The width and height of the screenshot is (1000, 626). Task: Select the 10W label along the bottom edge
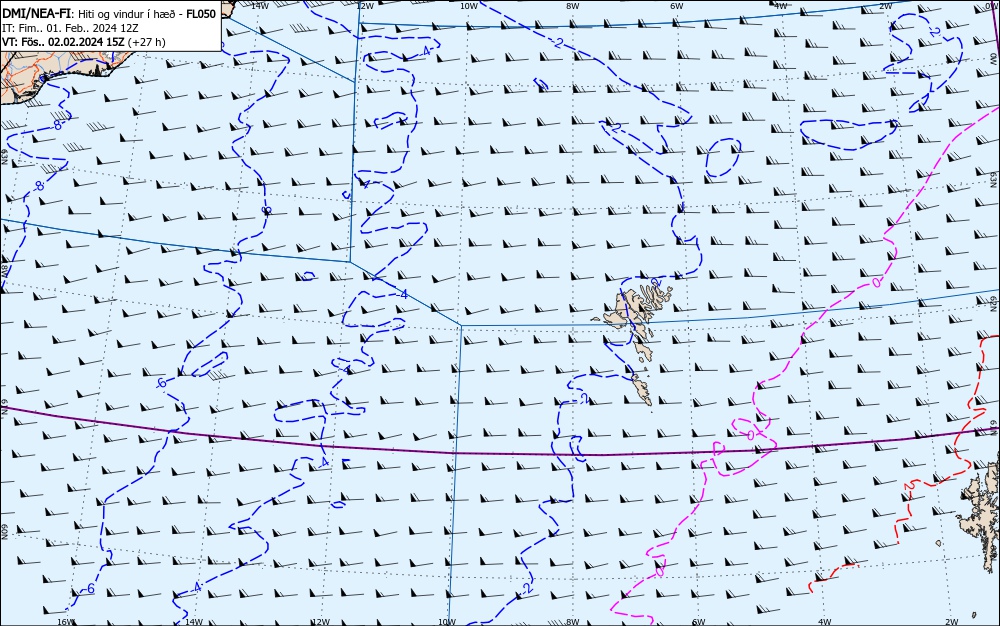tap(447, 622)
